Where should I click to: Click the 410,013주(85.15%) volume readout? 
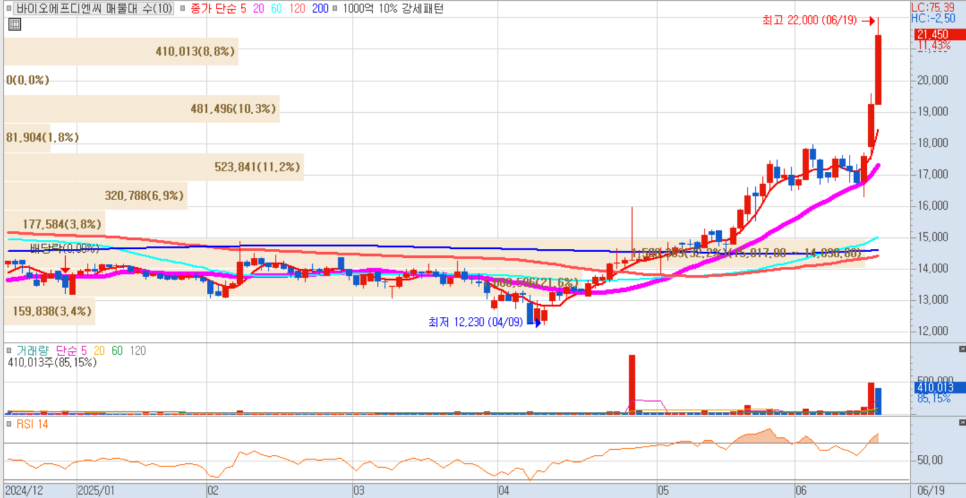pyautogui.click(x=52, y=363)
